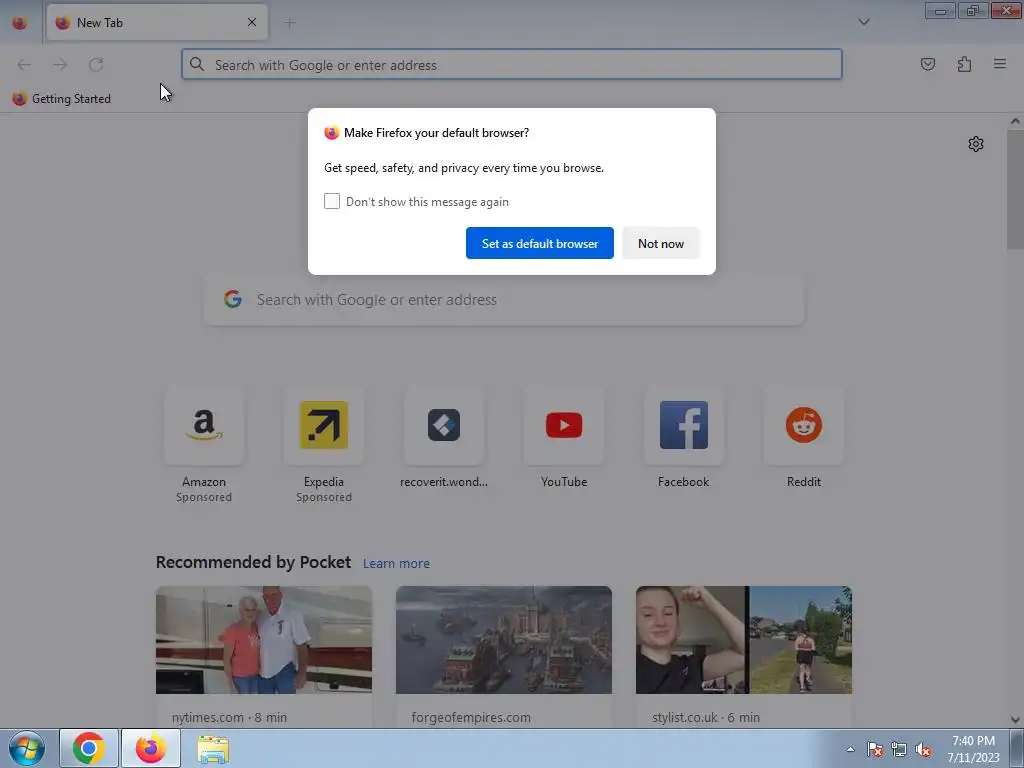Expand the list all tabs chevron
The width and height of the screenshot is (1024, 768).
(x=863, y=22)
